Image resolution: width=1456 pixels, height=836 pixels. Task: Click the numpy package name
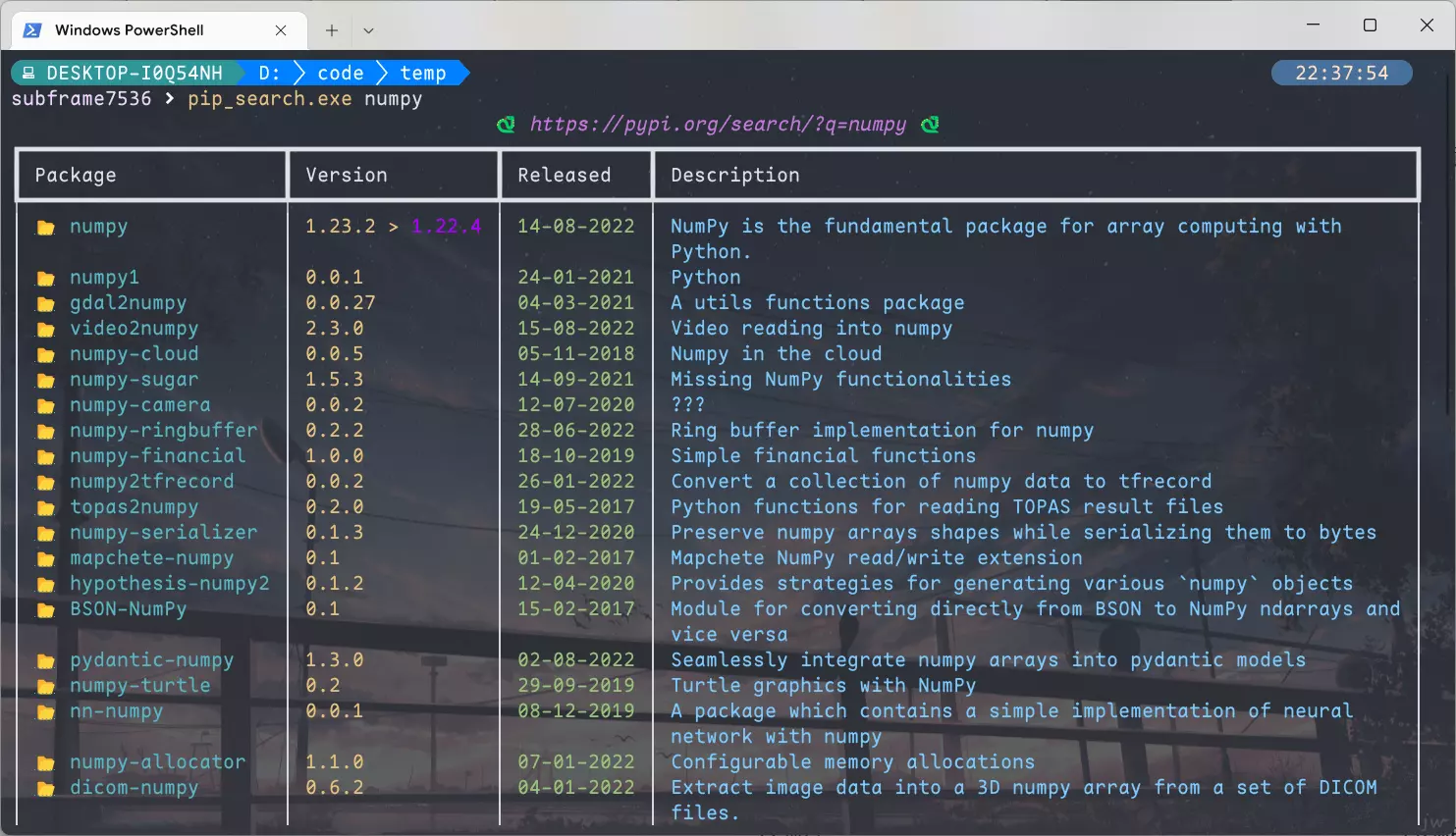[99, 227]
